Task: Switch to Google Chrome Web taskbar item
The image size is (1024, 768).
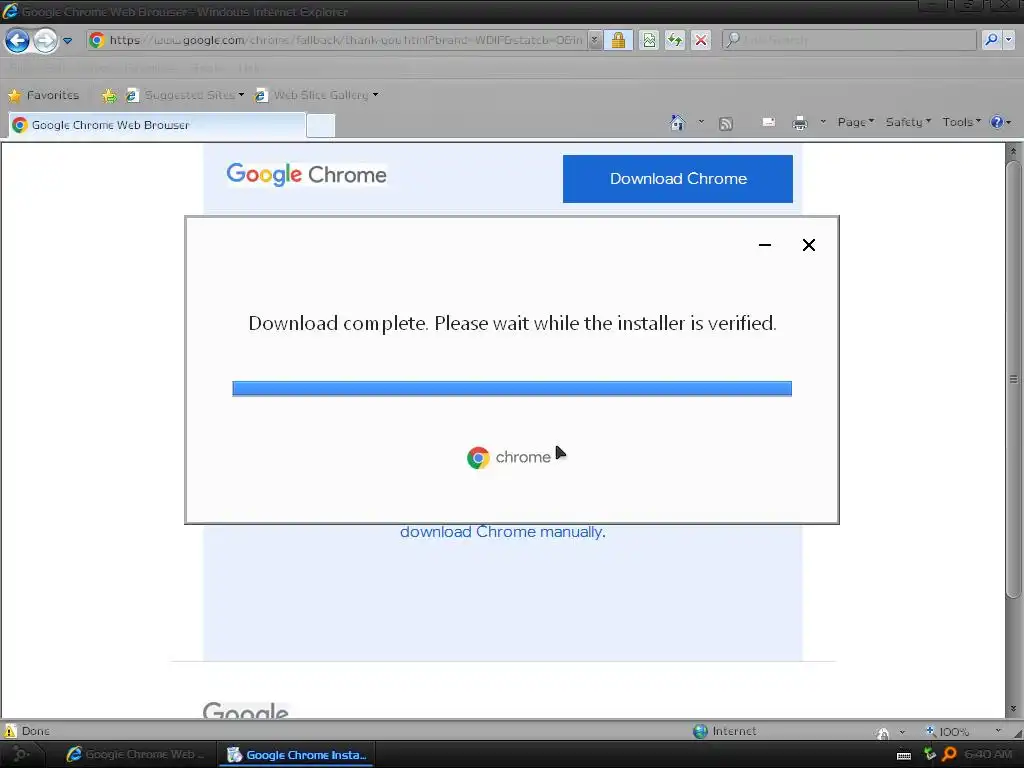Action: point(135,754)
